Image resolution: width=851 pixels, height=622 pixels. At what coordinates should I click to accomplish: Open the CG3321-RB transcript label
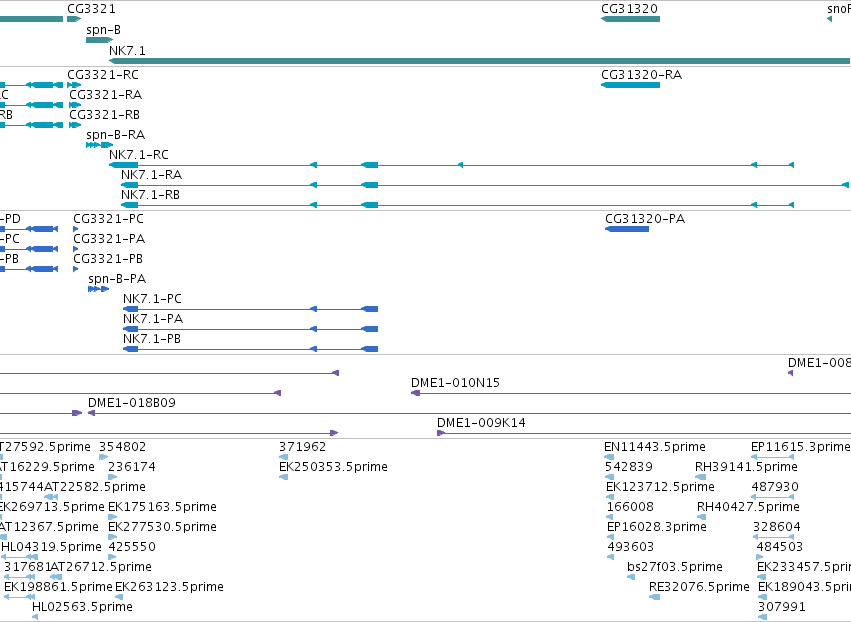[x=104, y=115]
